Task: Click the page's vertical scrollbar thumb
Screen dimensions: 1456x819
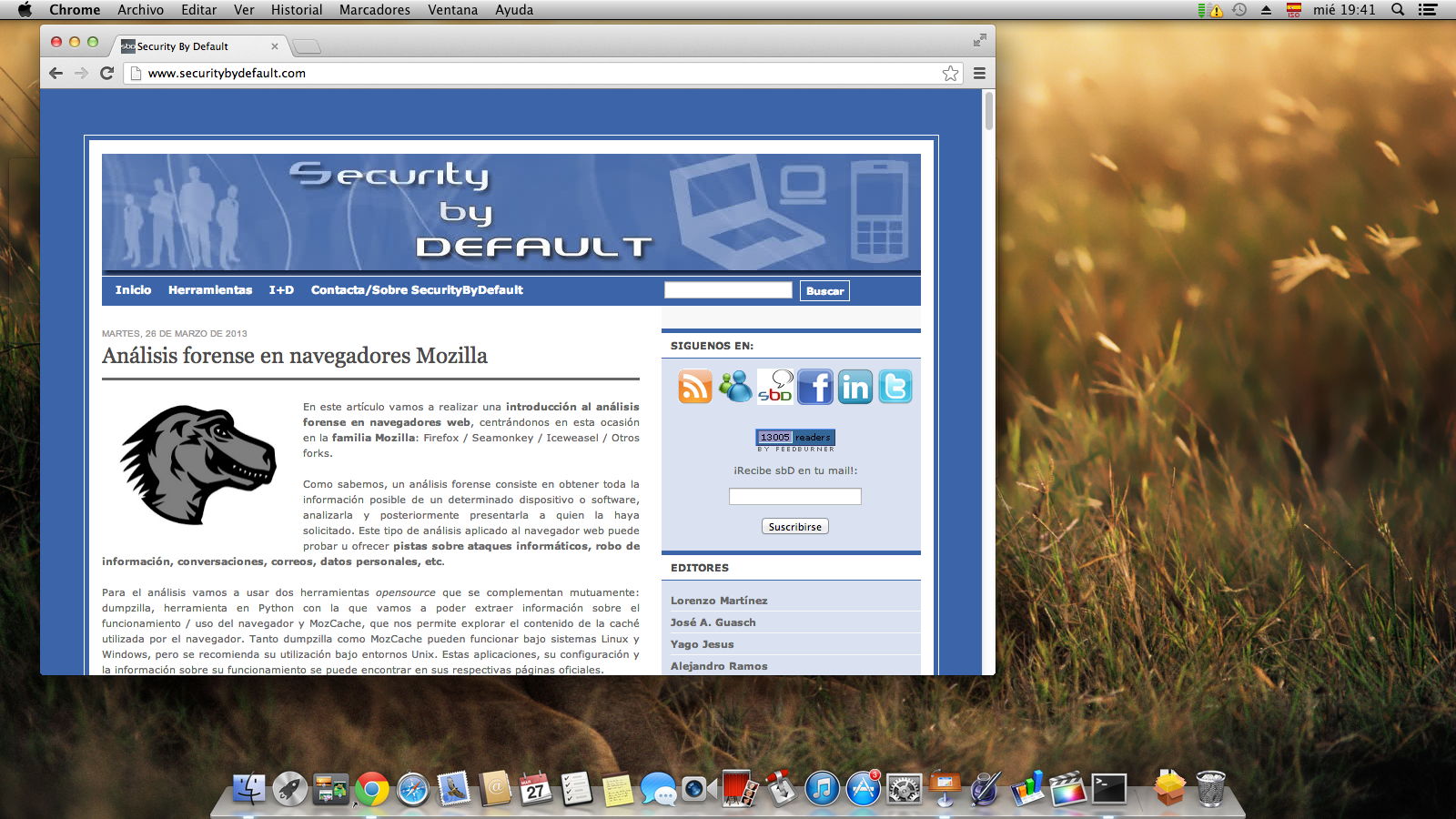Action: pyautogui.click(x=988, y=111)
